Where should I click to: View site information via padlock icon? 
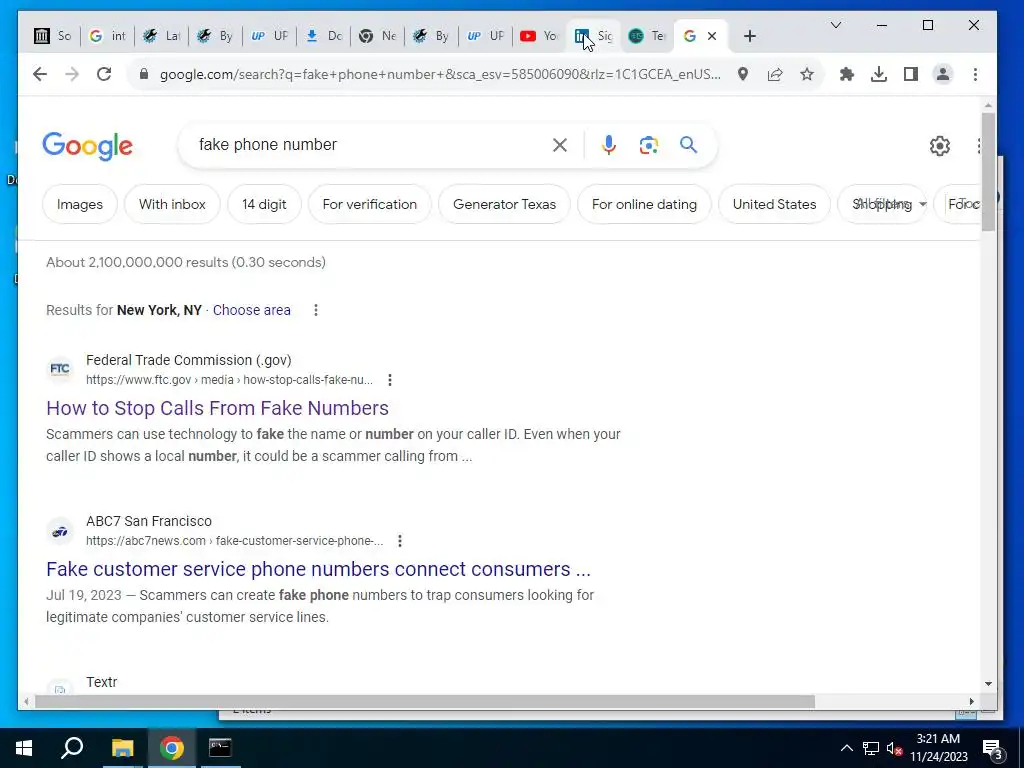tap(144, 74)
